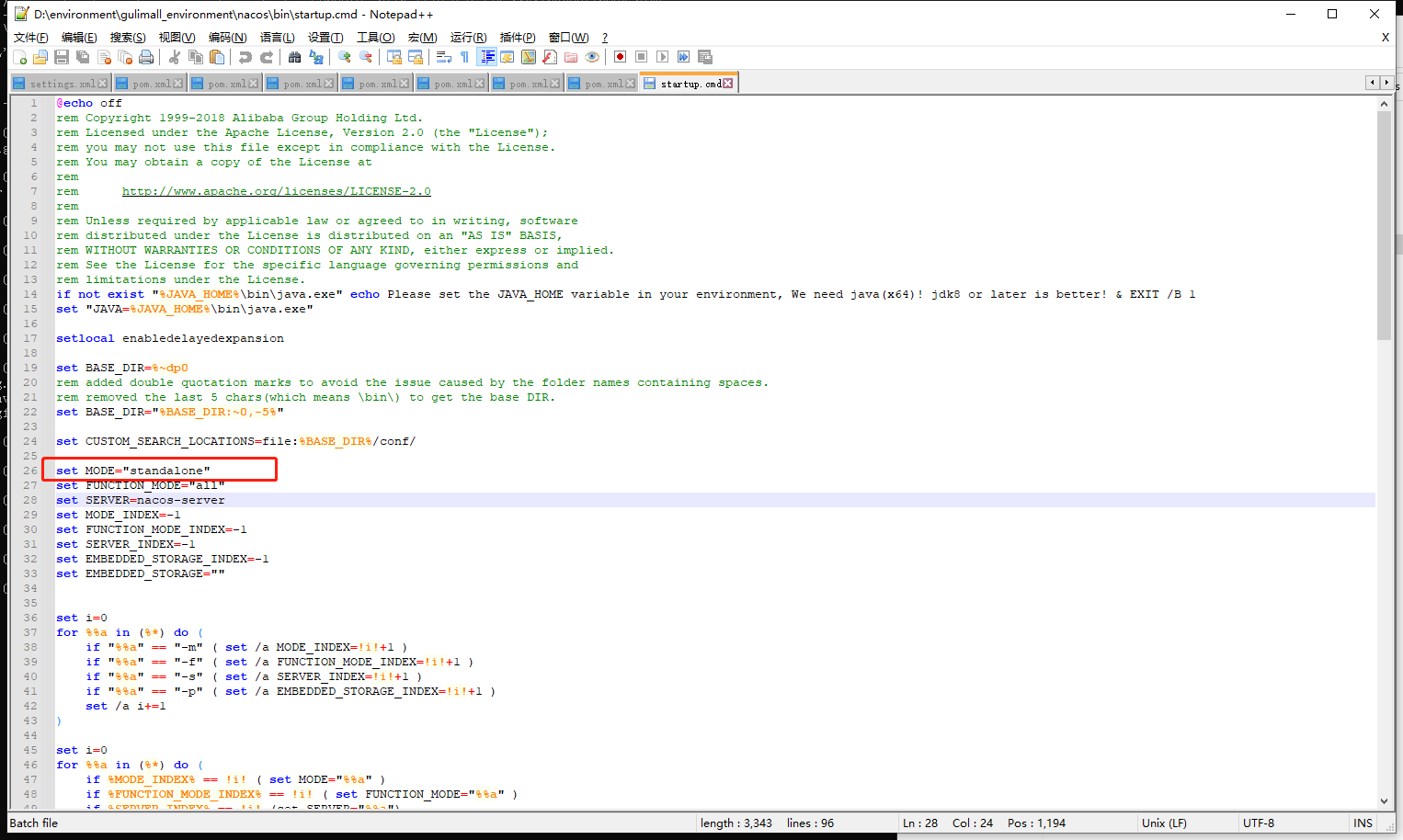
Task: Save the current file using toolbar
Action: point(62,57)
